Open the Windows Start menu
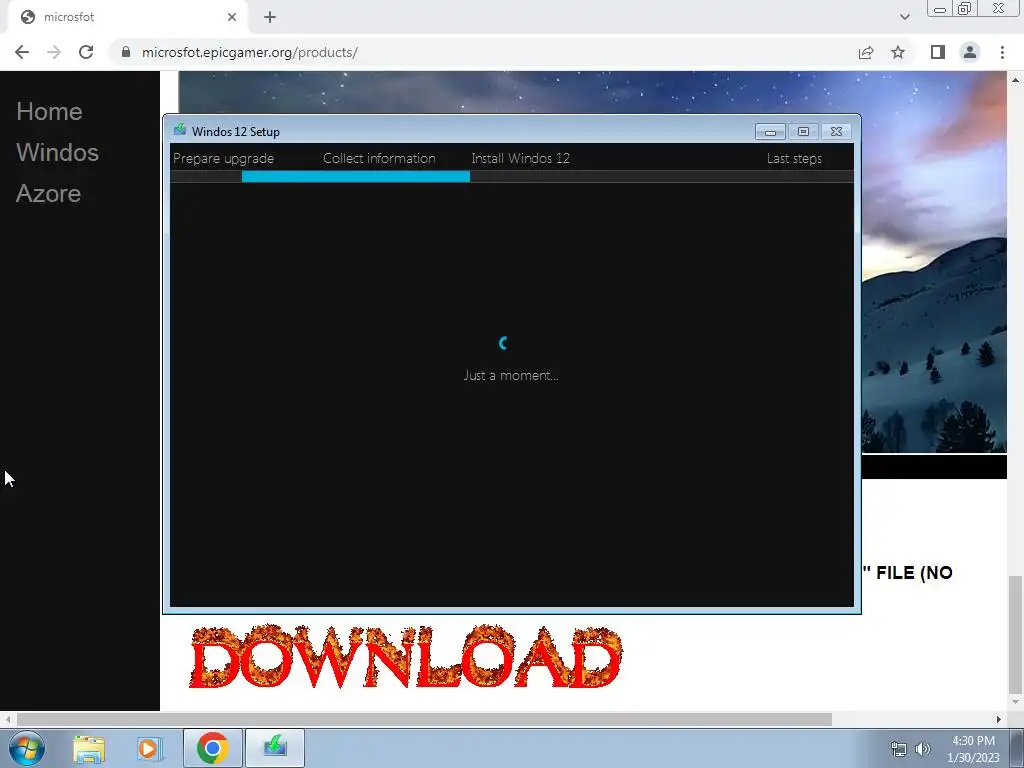This screenshot has height=768, width=1024. [27, 748]
